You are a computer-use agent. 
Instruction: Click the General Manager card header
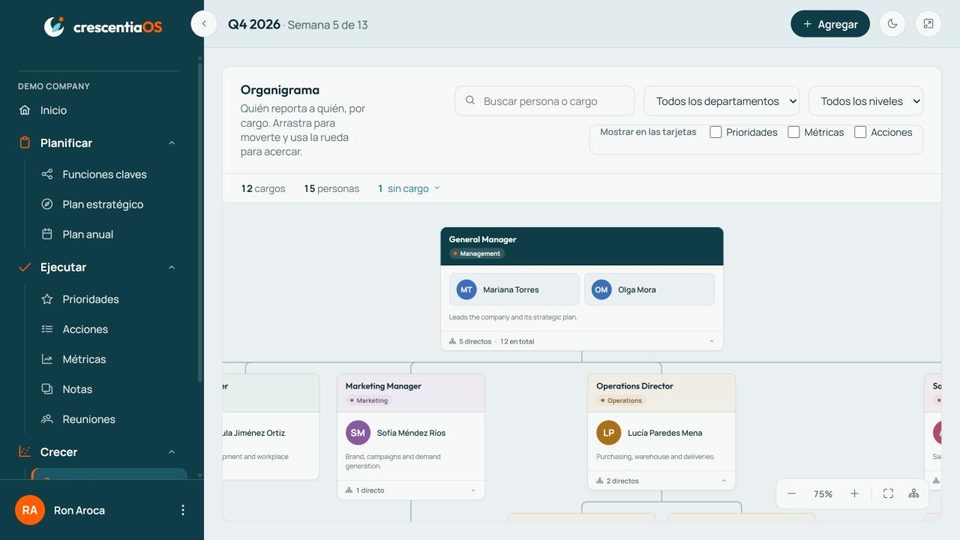coord(582,246)
